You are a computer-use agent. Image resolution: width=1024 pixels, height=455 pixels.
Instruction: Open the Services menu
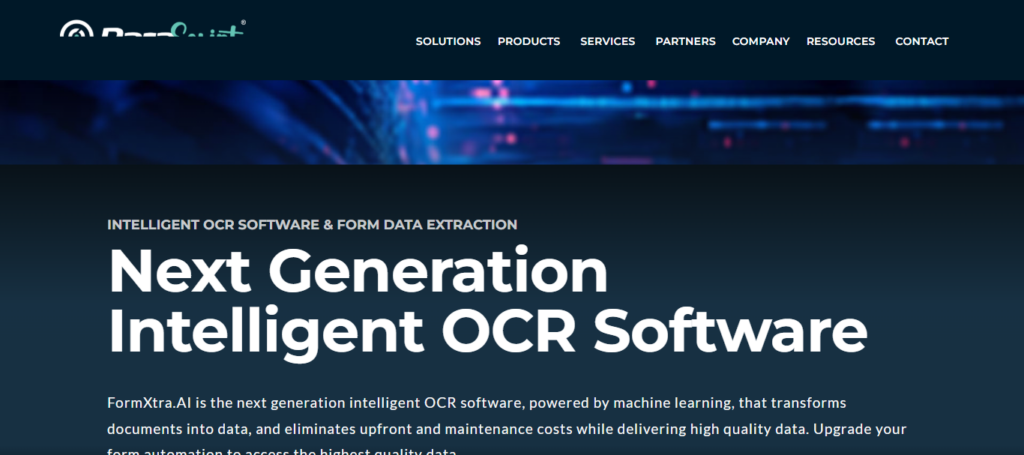point(607,41)
